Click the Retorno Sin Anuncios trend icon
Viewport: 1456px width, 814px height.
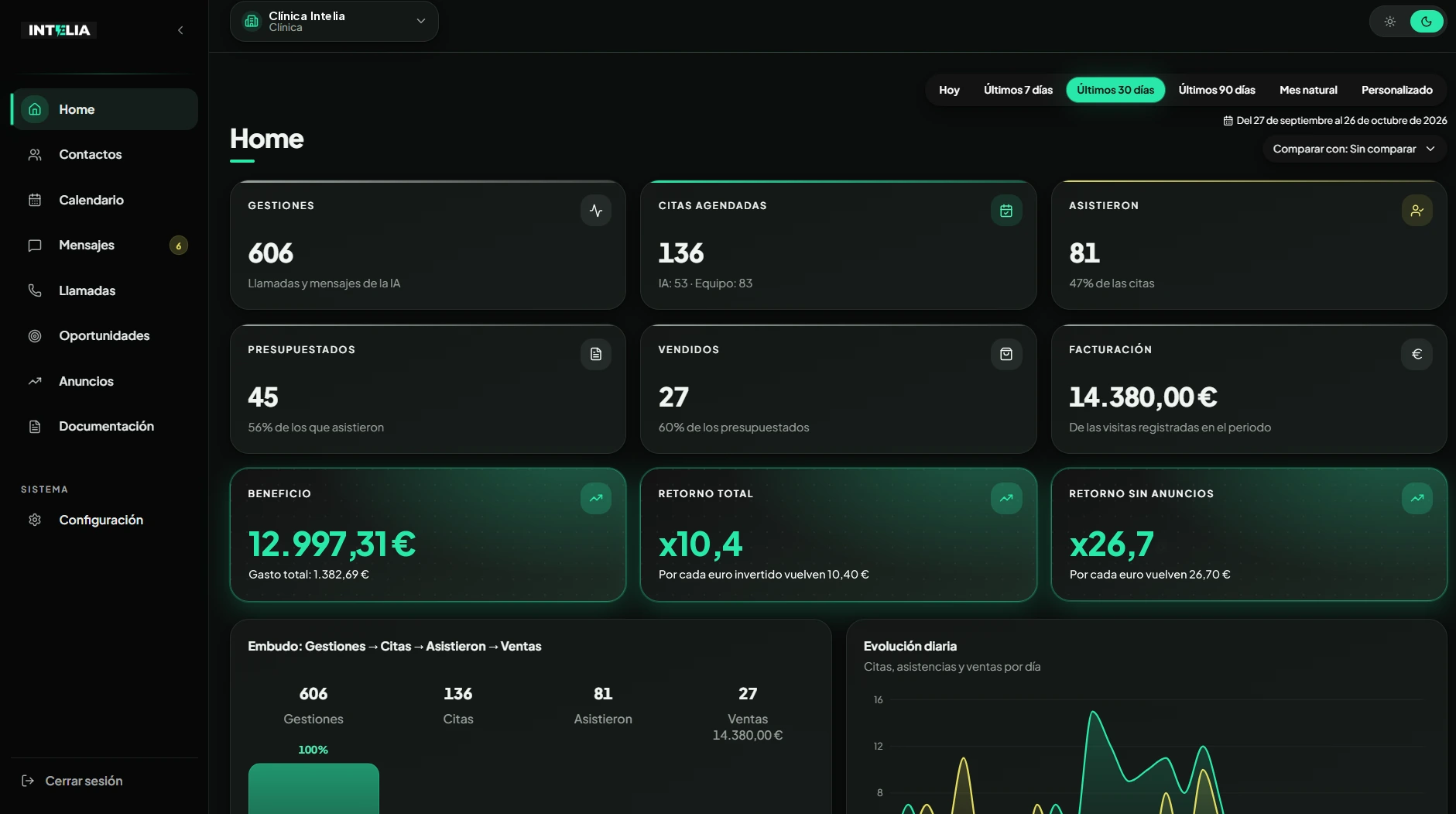[x=1417, y=499]
